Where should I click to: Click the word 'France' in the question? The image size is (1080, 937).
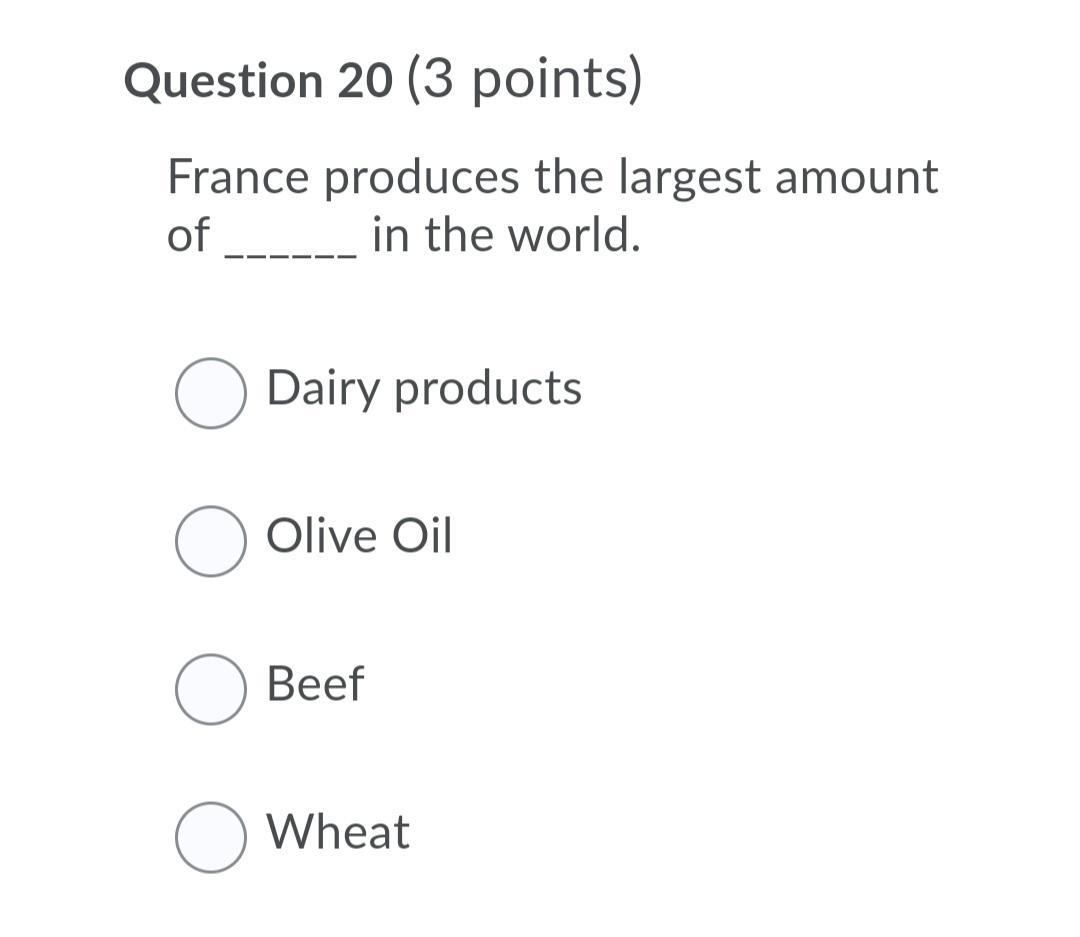239,176
